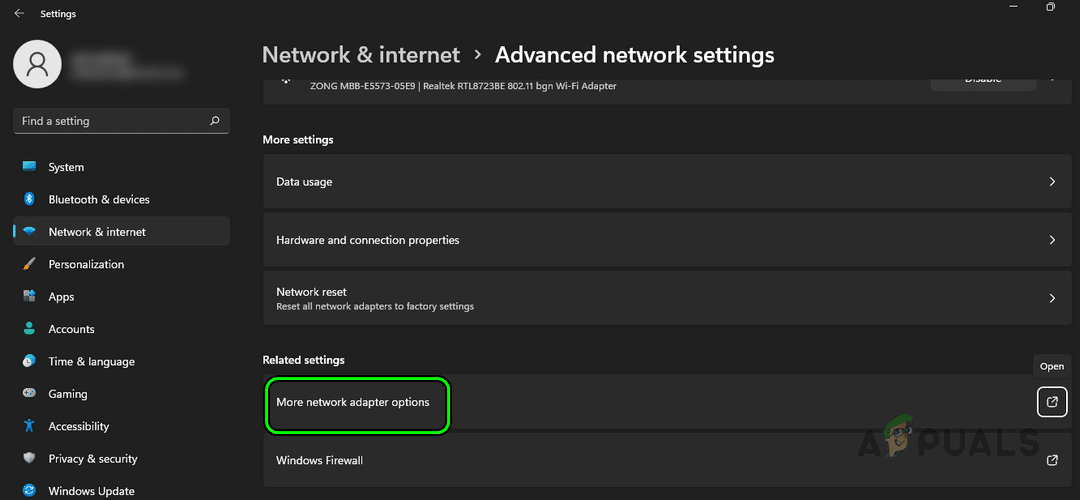
Task: Expand Data usage chevron
Action: point(1052,182)
